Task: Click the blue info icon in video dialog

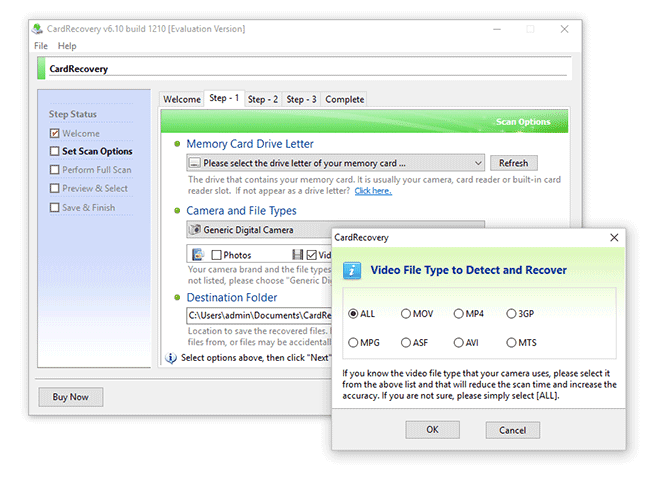Action: pos(352,271)
